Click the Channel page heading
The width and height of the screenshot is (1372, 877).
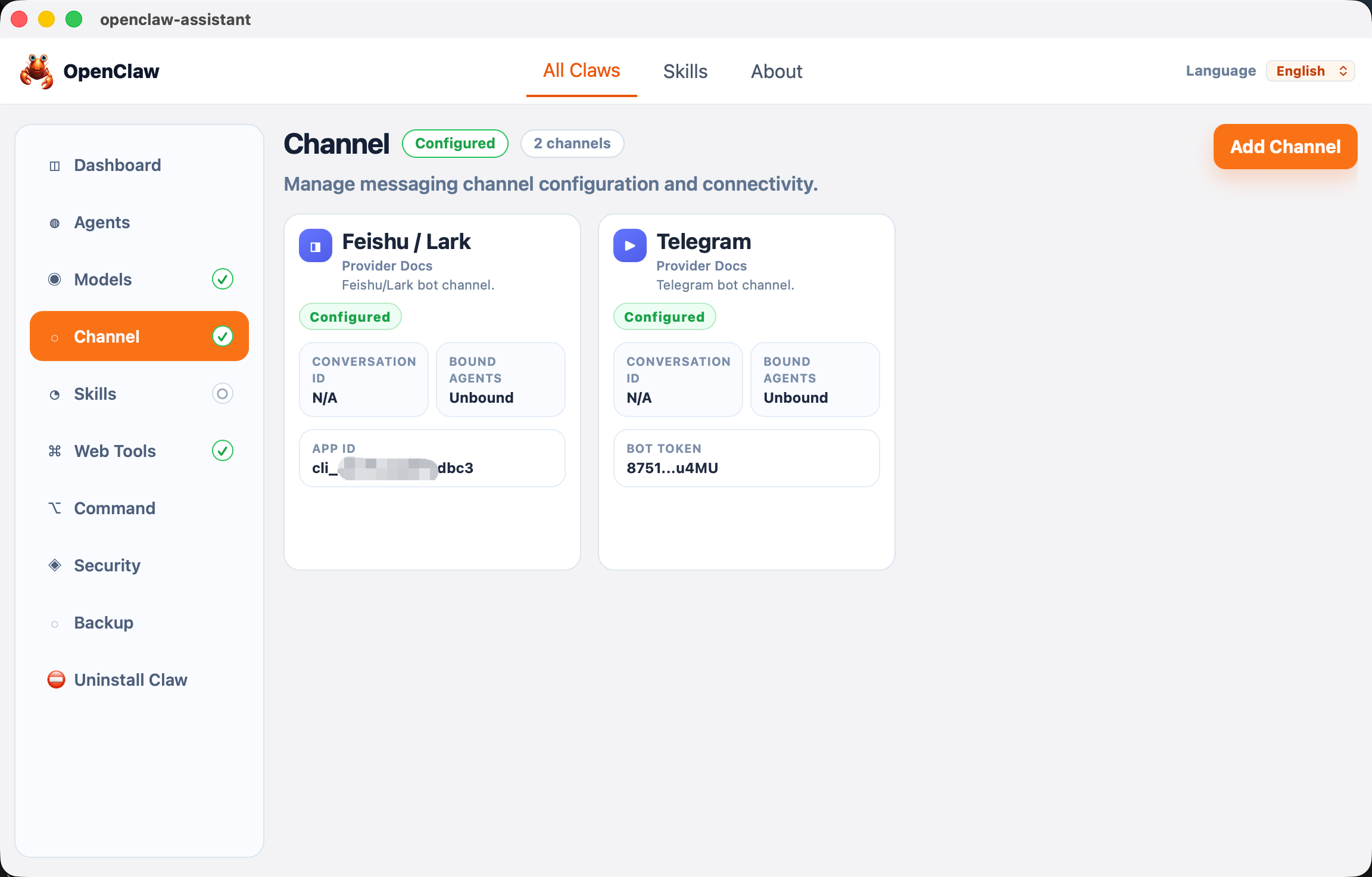tap(336, 144)
